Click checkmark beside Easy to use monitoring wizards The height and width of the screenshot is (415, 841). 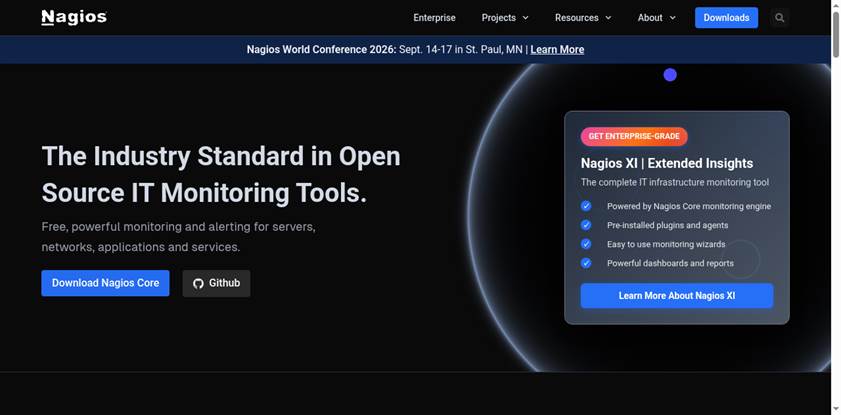[586, 244]
